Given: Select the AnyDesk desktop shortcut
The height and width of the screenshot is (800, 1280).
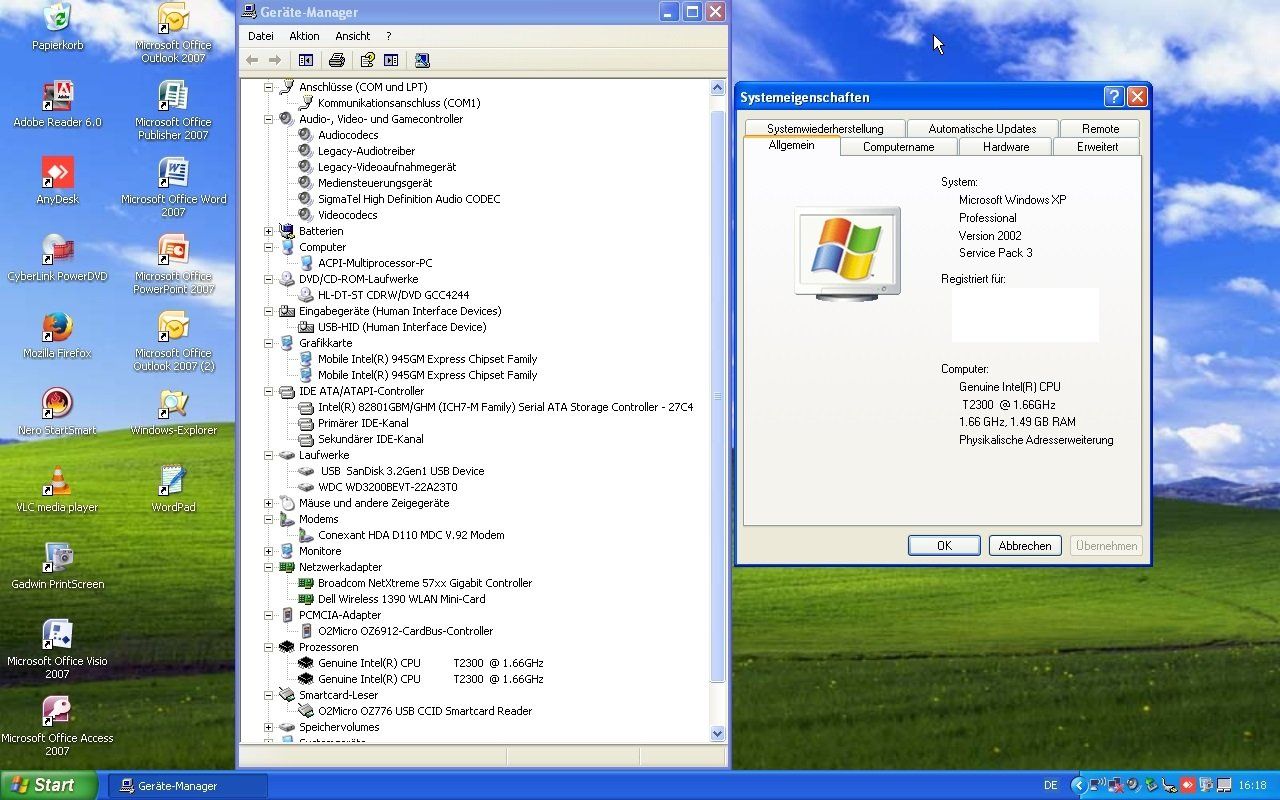Looking at the screenshot, I should [57, 181].
